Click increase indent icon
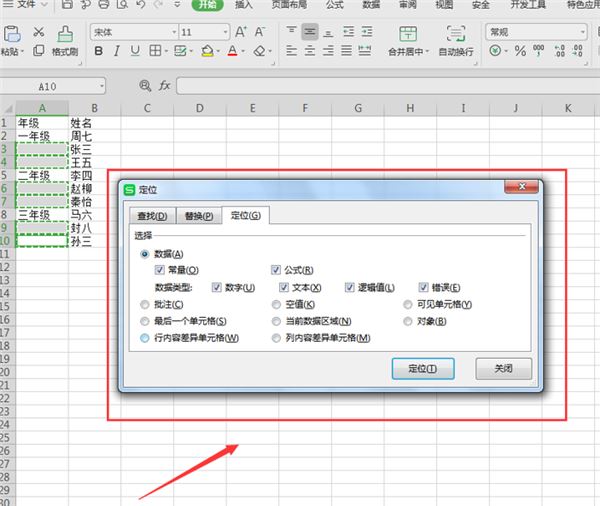 coord(367,32)
